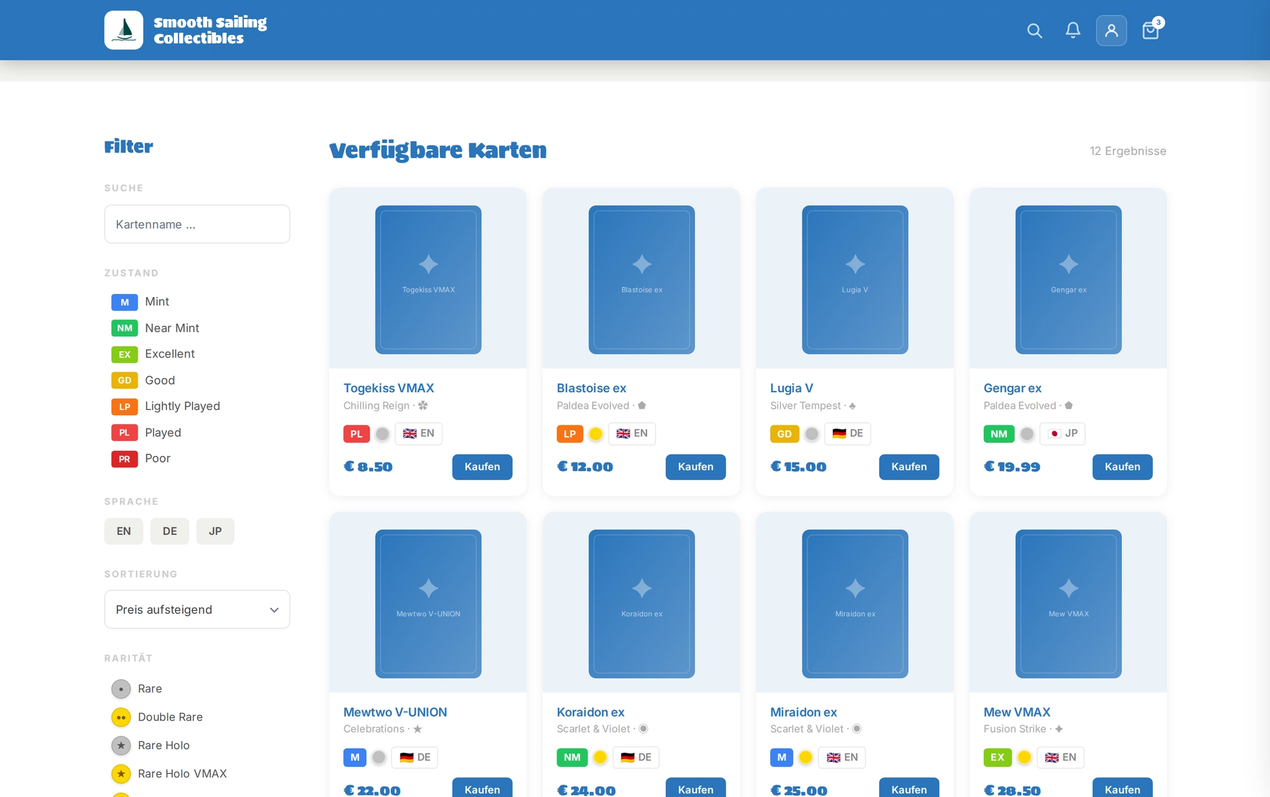The height and width of the screenshot is (797, 1270).
Task: Buy Gengar ex with the Kaufen button
Action: (x=1122, y=467)
